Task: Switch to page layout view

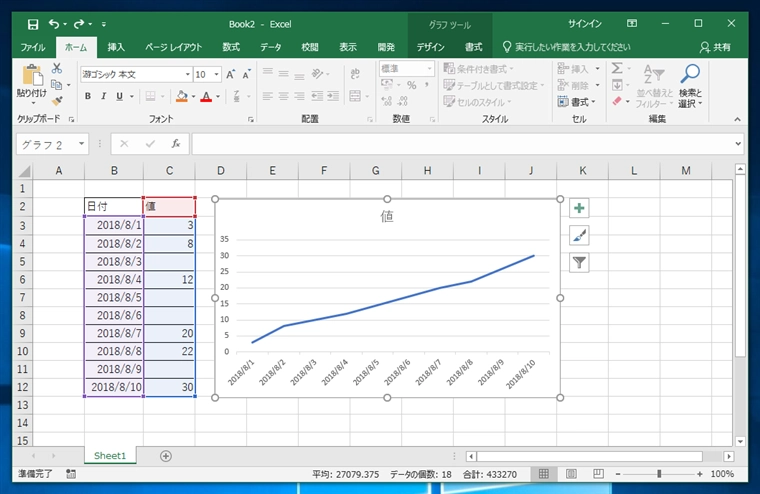Action: coord(571,474)
